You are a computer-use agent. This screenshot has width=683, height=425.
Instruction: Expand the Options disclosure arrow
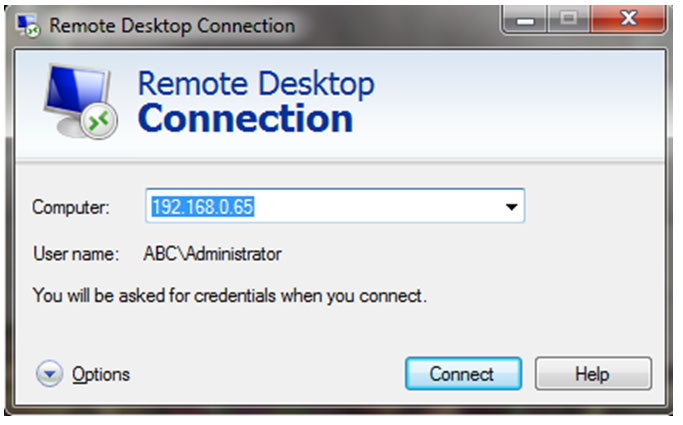[x=49, y=374]
